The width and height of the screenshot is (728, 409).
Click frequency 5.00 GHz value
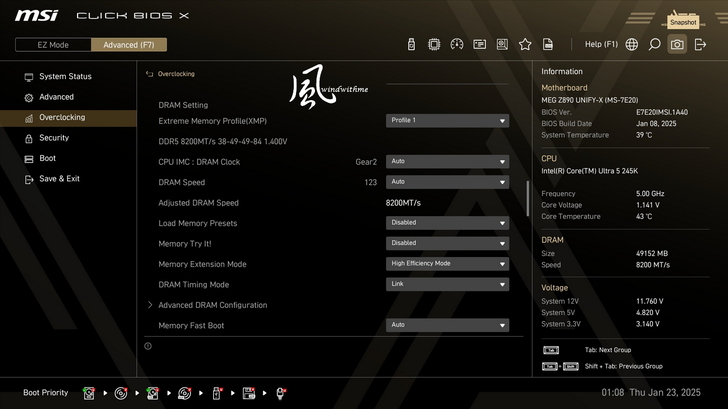[650, 194]
